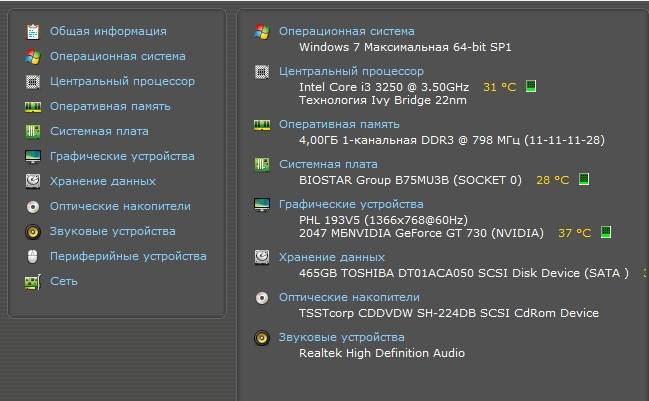Click the text TSSTcorp CDDVDW SH-224DB SCSI CdRom Device
Screen dimensions: 649x401
click(x=449, y=313)
